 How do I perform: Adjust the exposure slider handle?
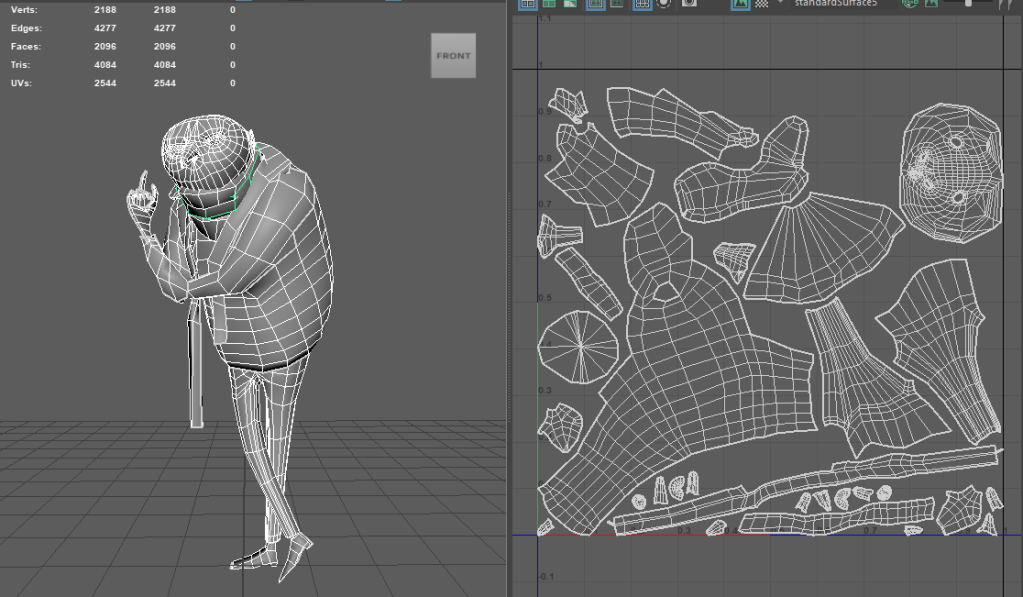pyautogui.click(x=968, y=3)
